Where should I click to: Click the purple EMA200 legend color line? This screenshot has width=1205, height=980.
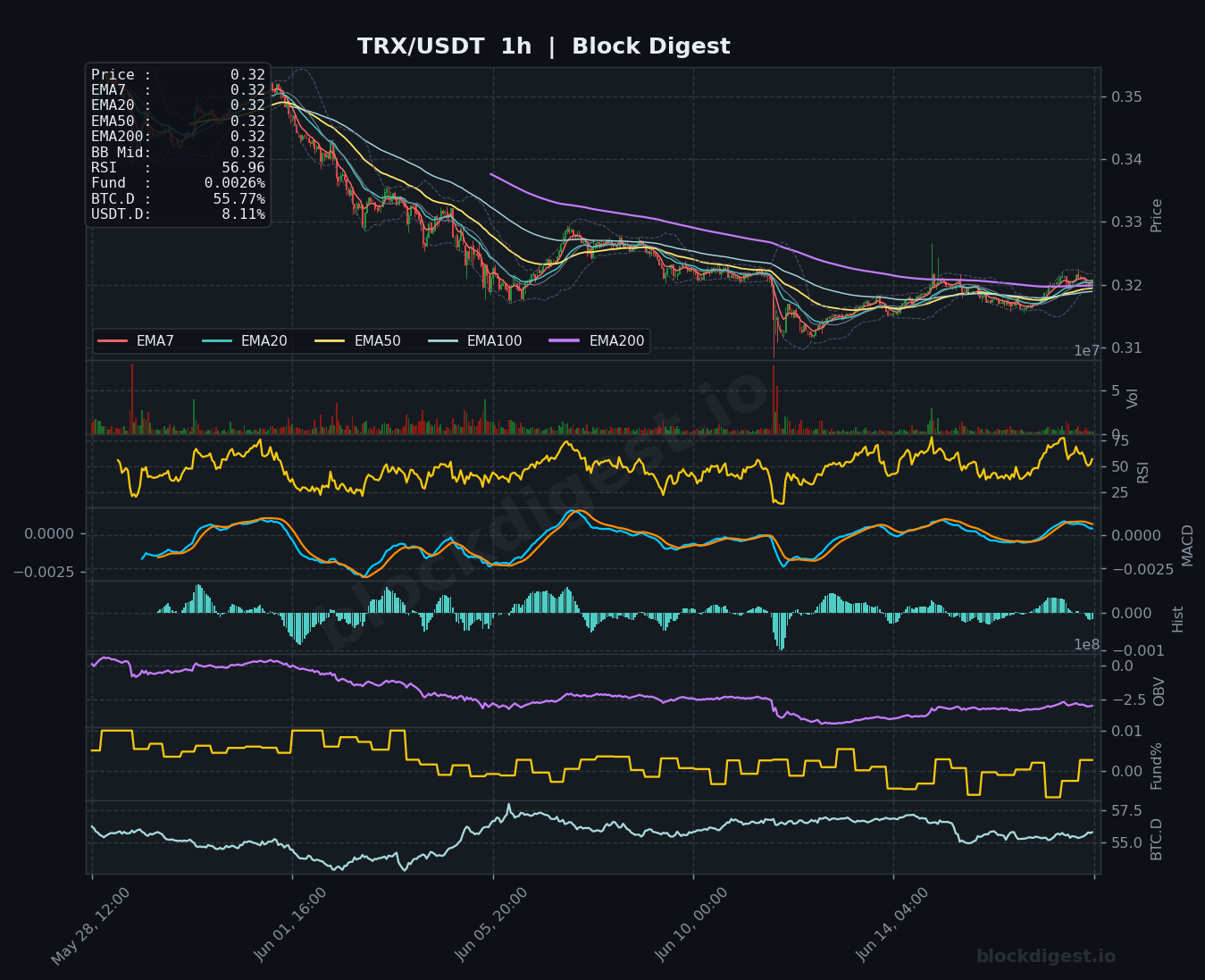565,341
